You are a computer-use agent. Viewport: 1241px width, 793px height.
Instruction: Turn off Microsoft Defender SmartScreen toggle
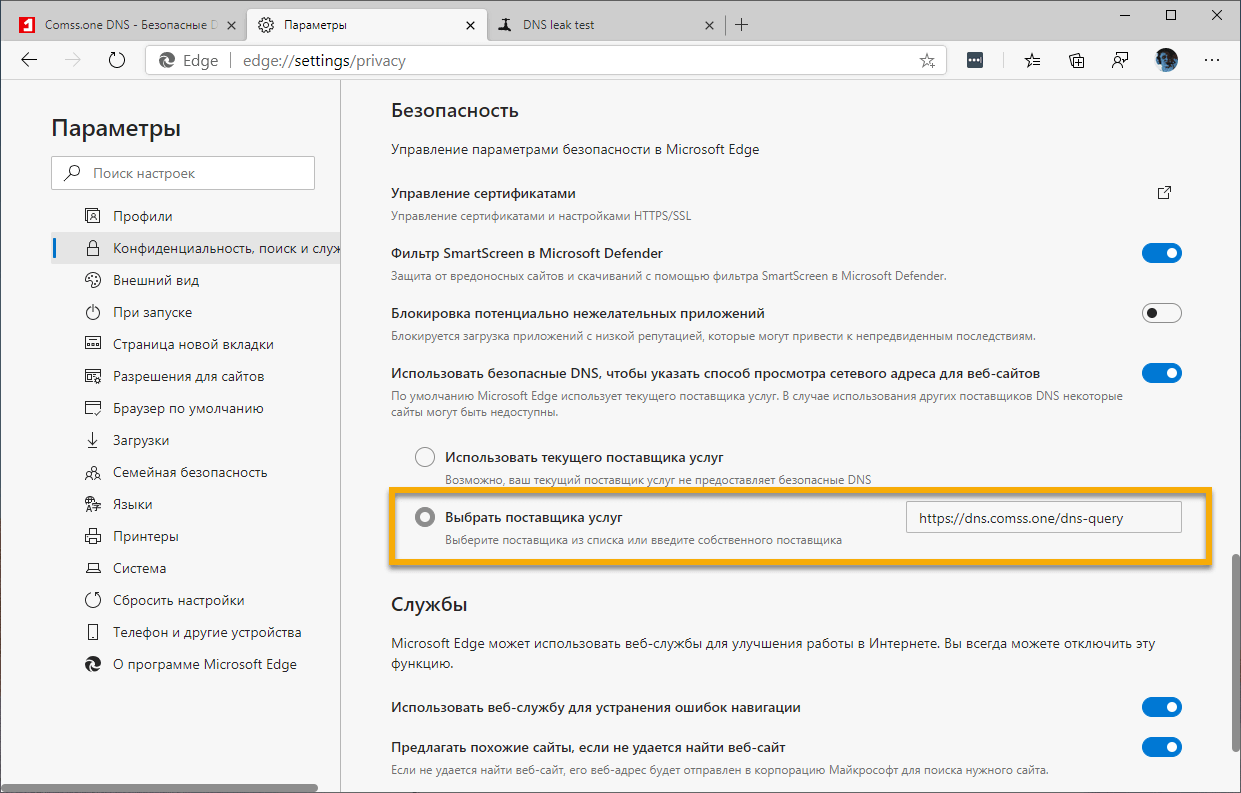click(x=1161, y=253)
